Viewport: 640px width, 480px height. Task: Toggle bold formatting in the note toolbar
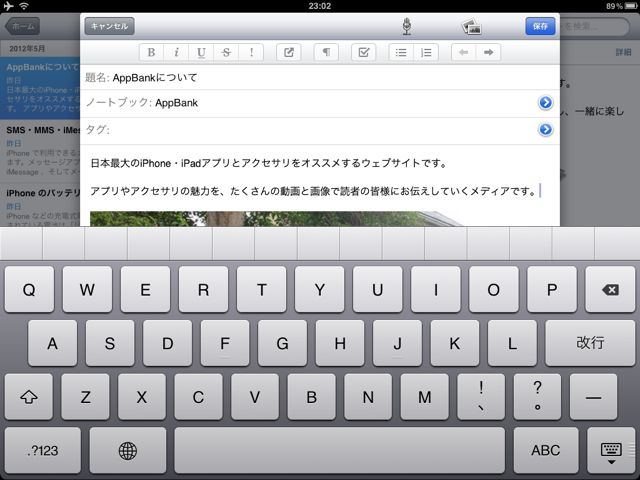coord(151,52)
